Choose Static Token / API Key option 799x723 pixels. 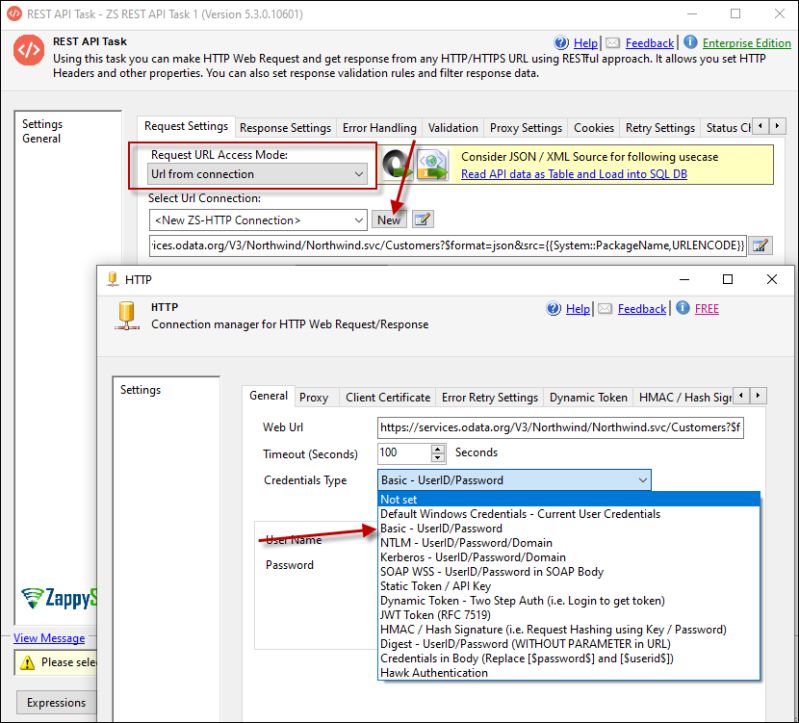click(x=569, y=586)
